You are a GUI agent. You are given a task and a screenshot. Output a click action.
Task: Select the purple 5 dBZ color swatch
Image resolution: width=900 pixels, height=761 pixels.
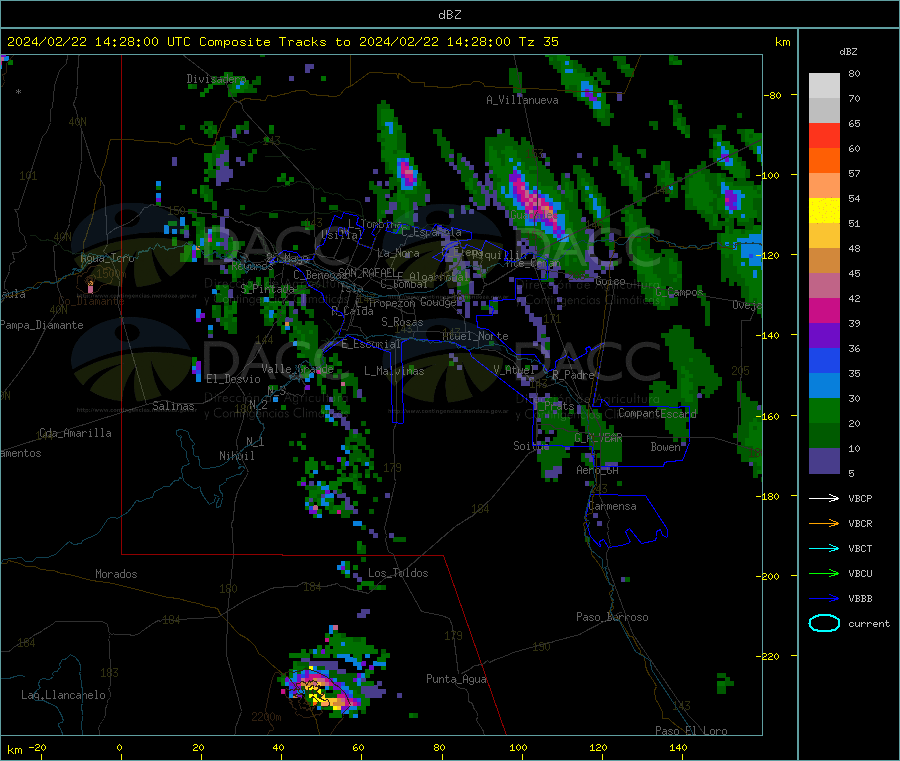(x=824, y=461)
